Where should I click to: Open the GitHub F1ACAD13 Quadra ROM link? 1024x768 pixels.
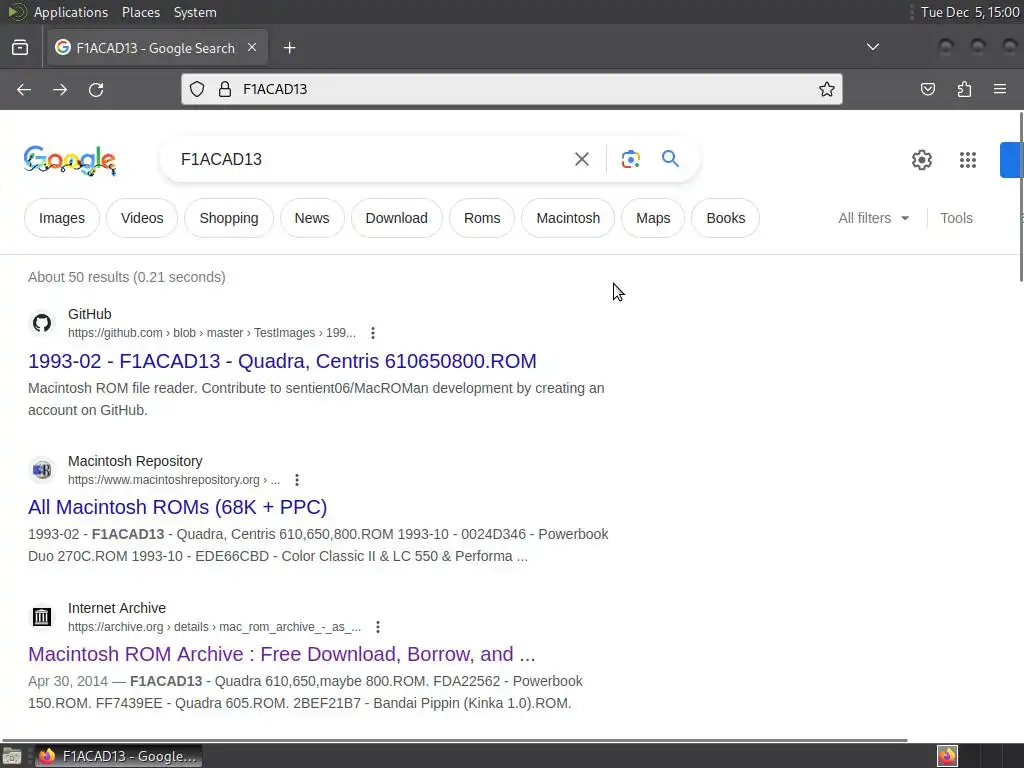click(x=282, y=361)
